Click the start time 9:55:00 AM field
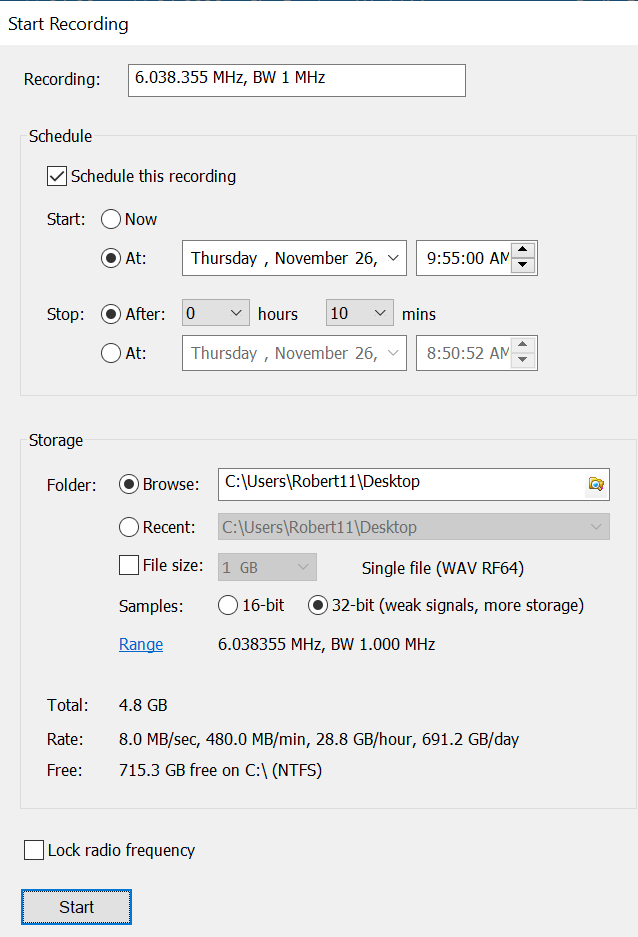This screenshot has width=638, height=937. [x=465, y=258]
